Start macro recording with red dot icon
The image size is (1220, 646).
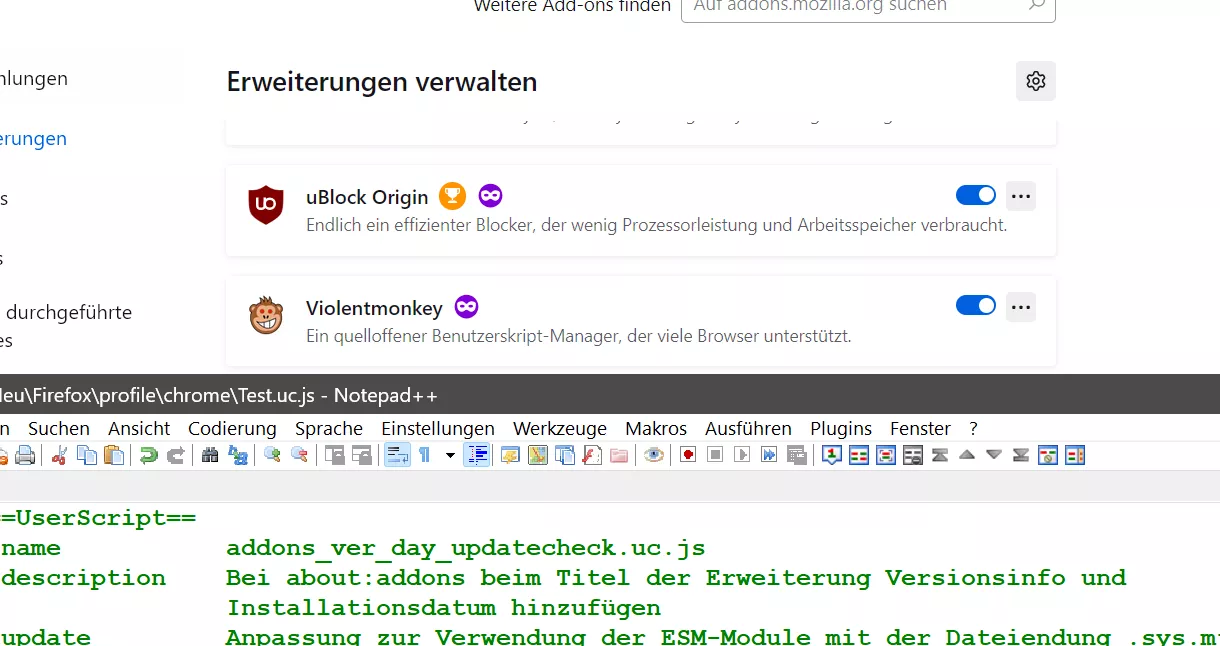click(x=688, y=455)
